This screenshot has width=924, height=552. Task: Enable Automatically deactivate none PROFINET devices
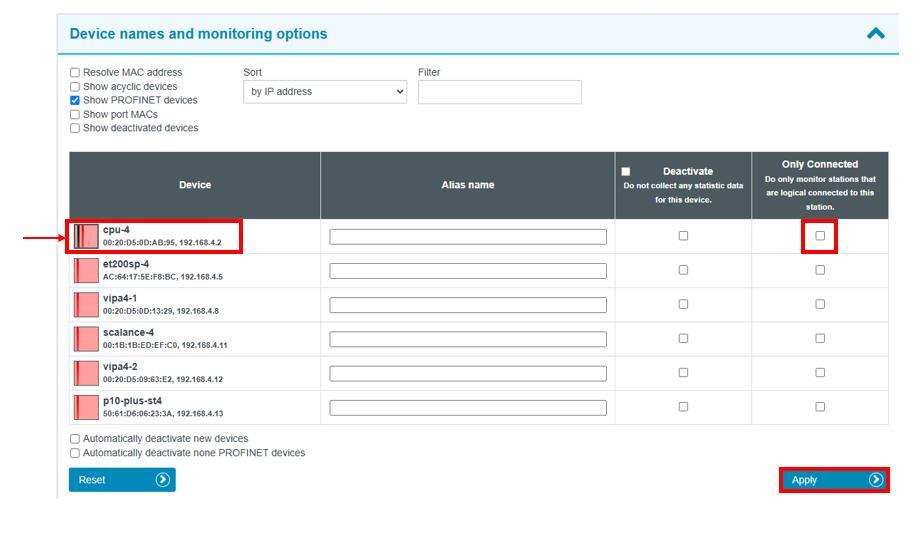tap(75, 453)
